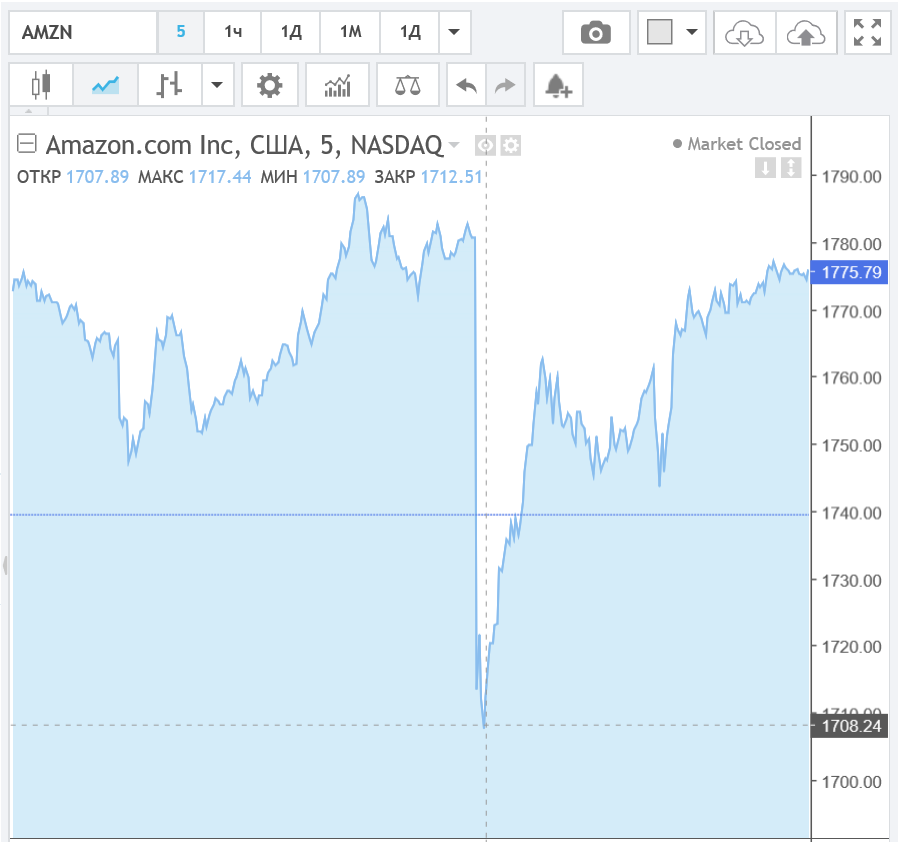The height and width of the screenshot is (842, 900).
Task: Click the cloud upload save-chart icon
Action: tap(806, 33)
